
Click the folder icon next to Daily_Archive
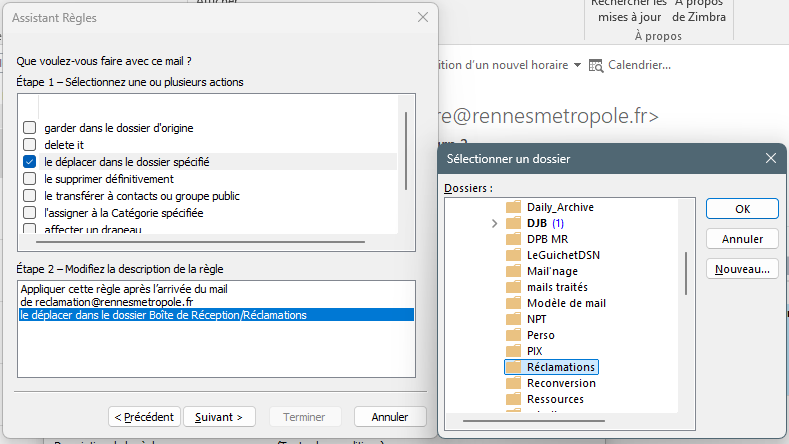514,207
